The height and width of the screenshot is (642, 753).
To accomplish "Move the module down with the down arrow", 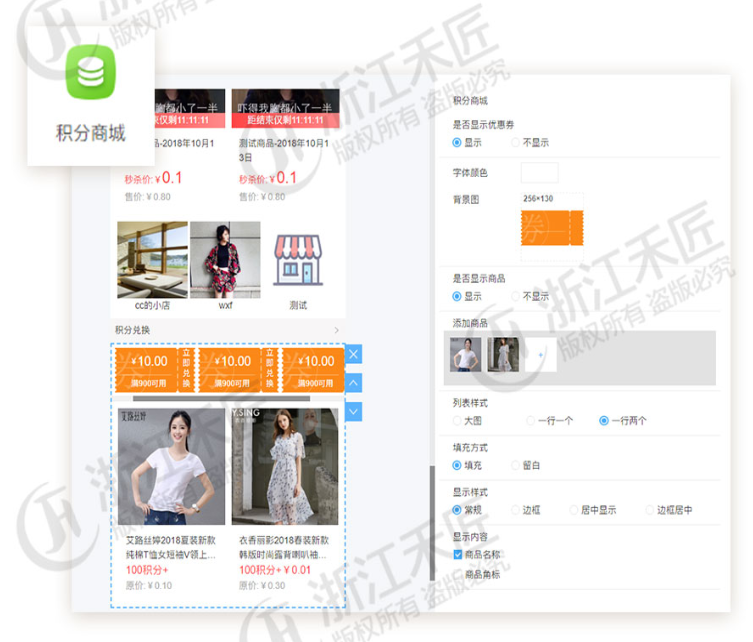I will coord(353,412).
